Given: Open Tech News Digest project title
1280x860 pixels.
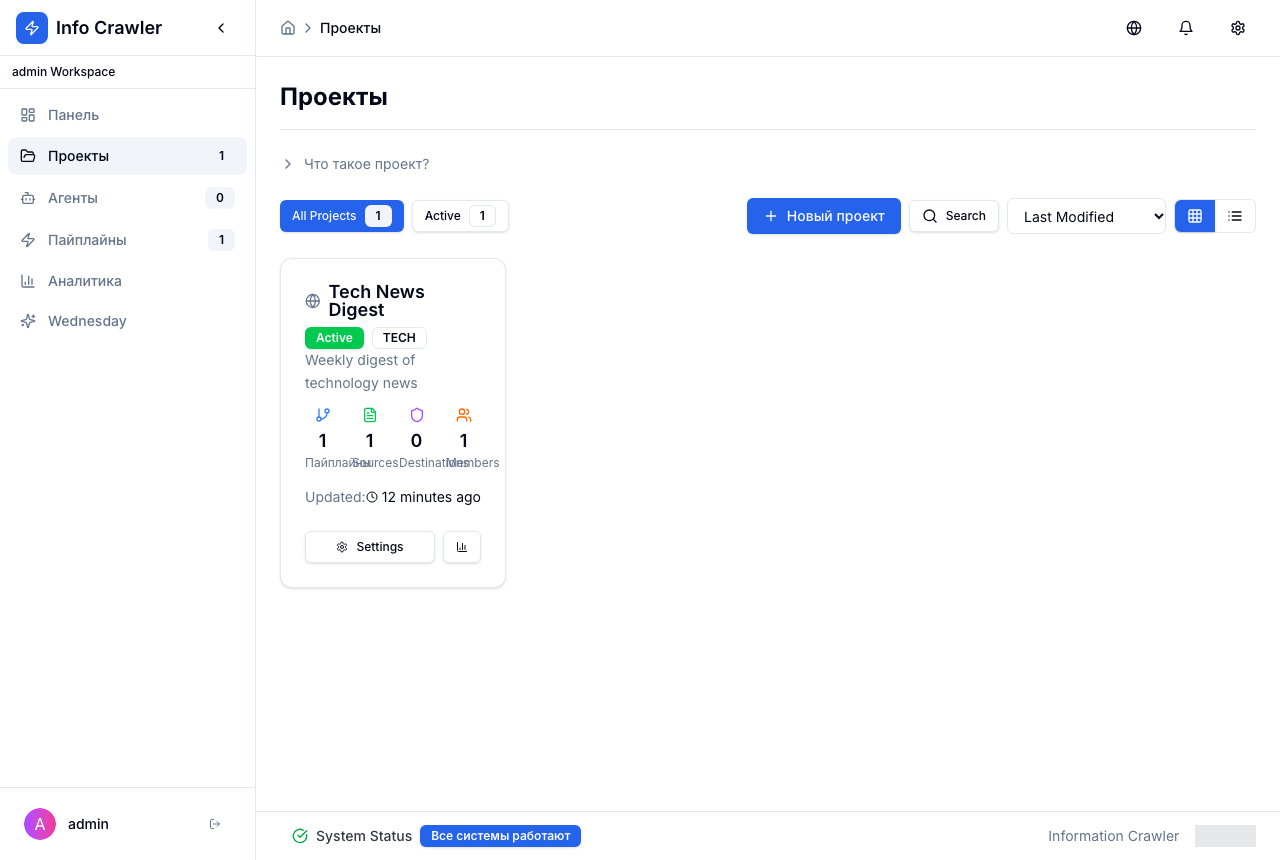Looking at the screenshot, I should [377, 301].
